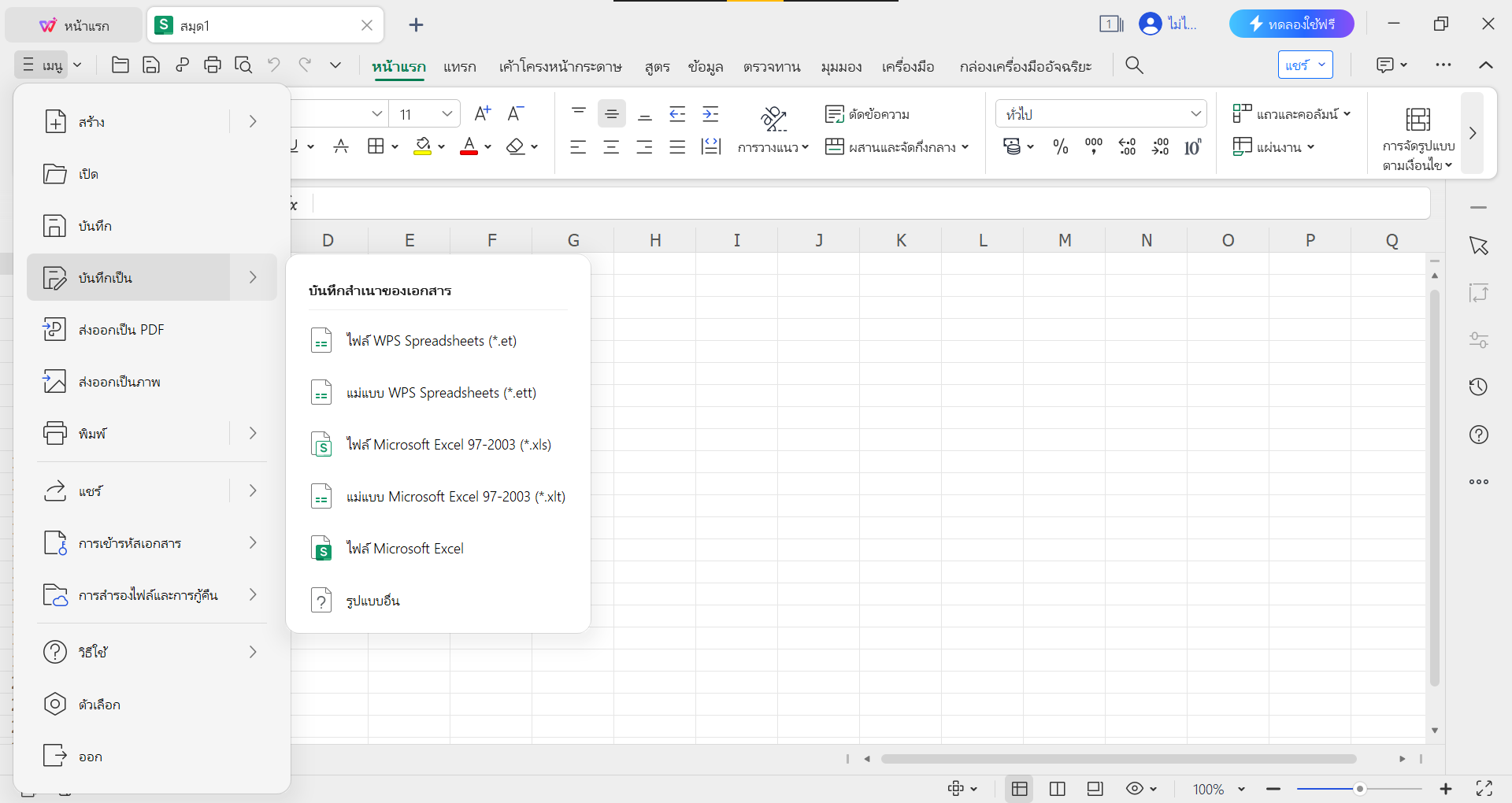Expand the พิมพ์ submenu arrow
1512x803 pixels.
point(253,433)
